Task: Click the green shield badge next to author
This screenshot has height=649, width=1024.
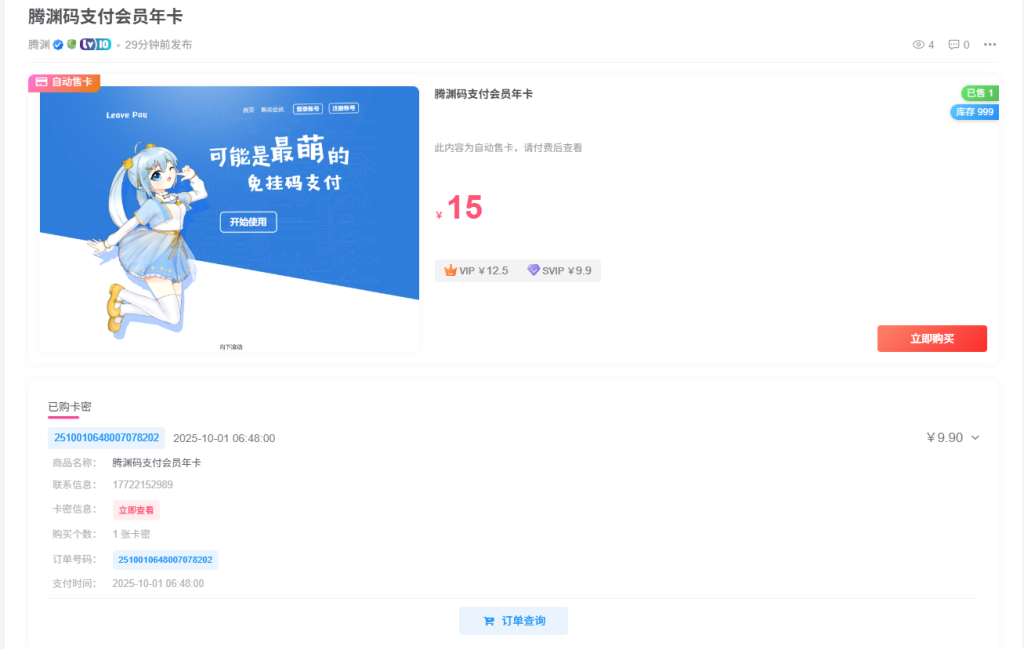Action: pos(72,45)
